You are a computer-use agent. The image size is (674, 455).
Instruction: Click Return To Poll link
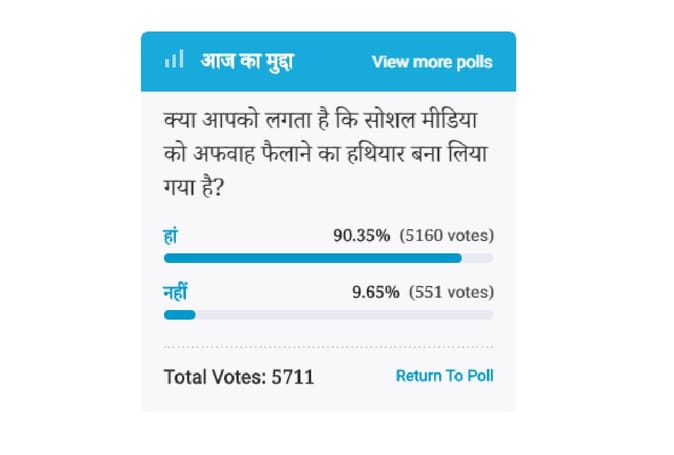coord(444,376)
